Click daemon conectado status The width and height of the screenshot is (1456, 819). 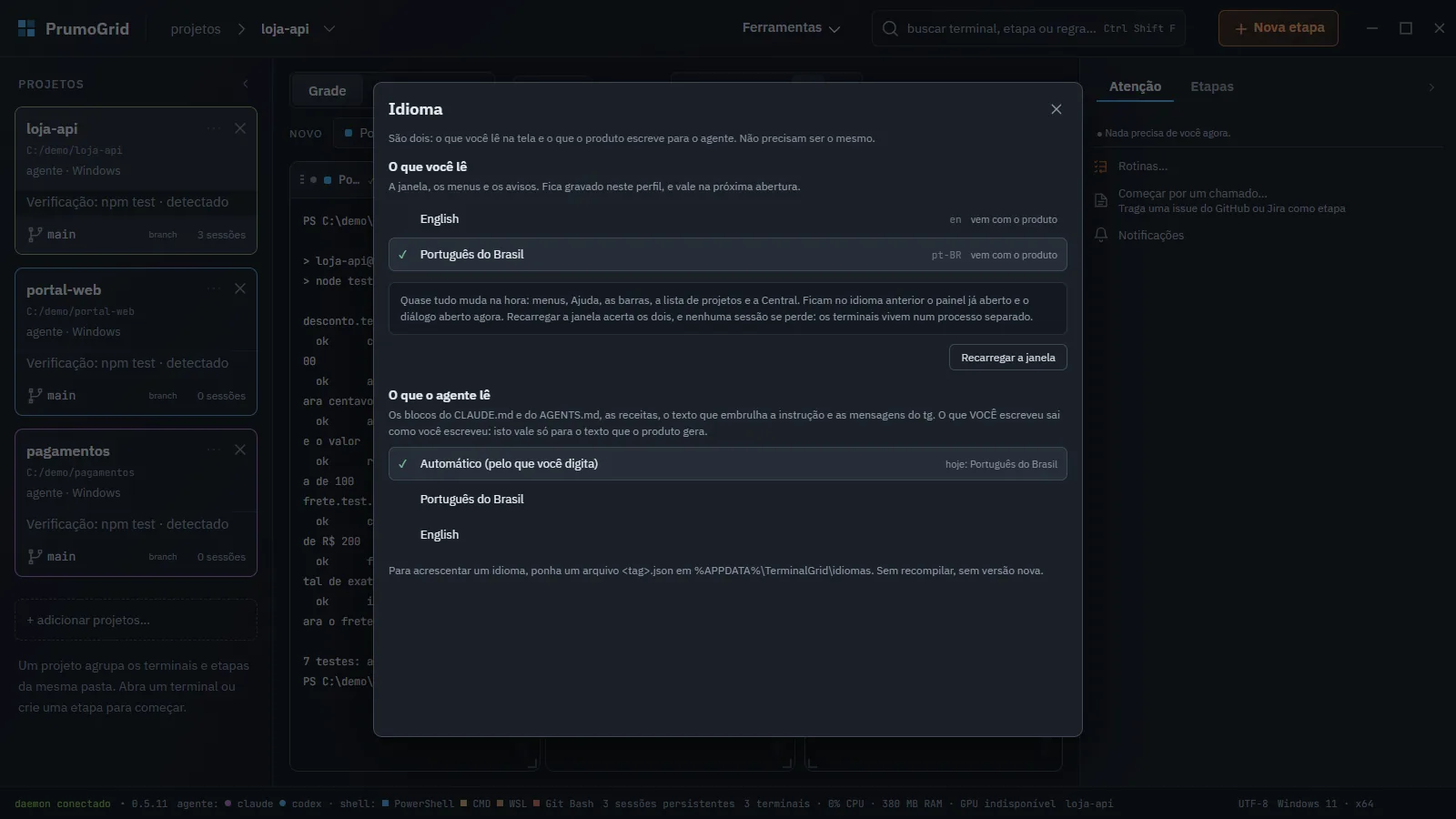click(x=63, y=804)
